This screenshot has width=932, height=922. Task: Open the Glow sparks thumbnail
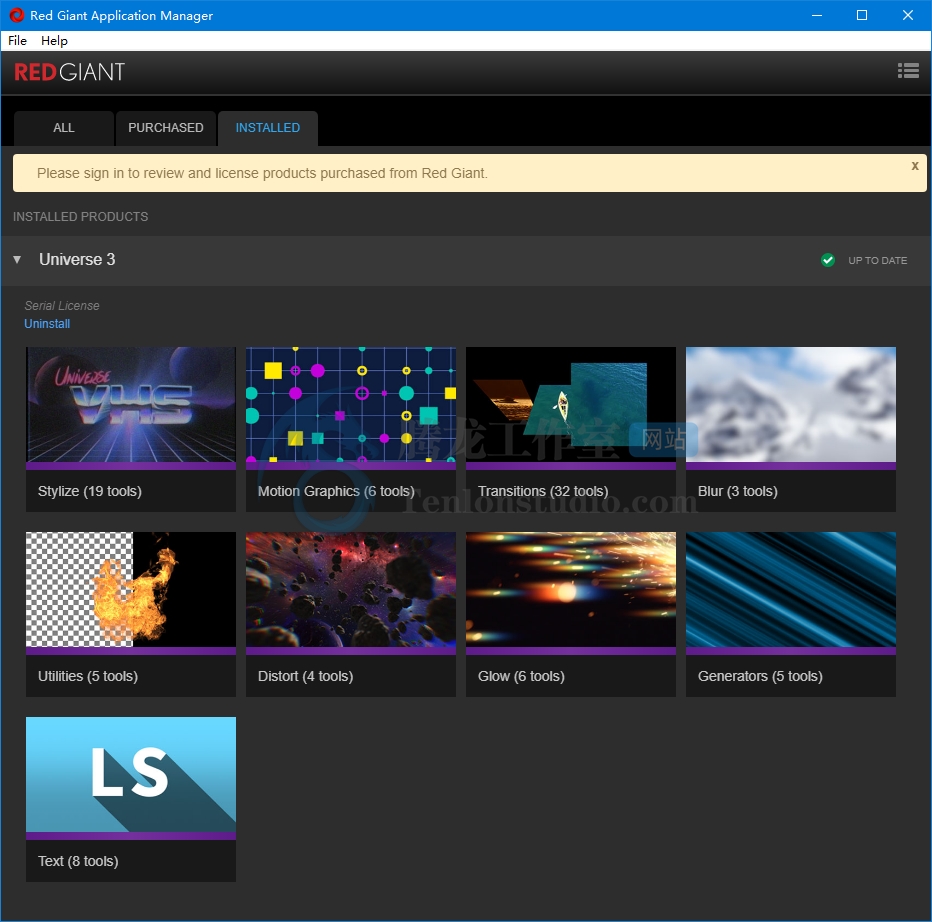(571, 590)
